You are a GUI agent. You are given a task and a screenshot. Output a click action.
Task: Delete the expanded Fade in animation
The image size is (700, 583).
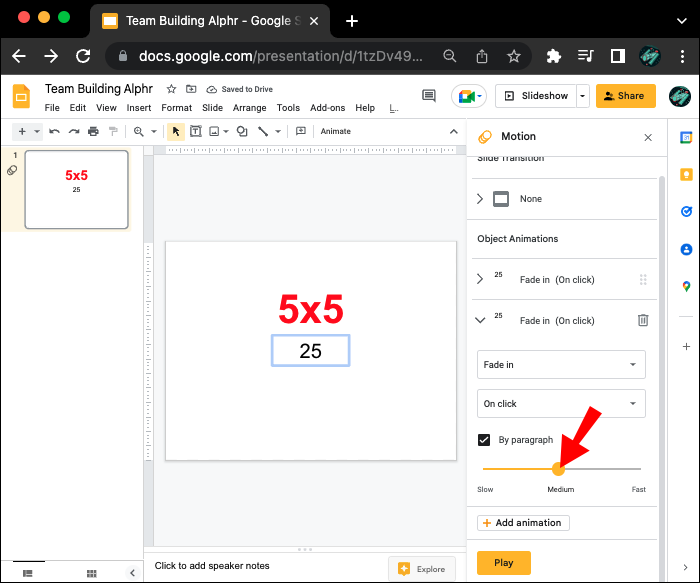(x=643, y=320)
